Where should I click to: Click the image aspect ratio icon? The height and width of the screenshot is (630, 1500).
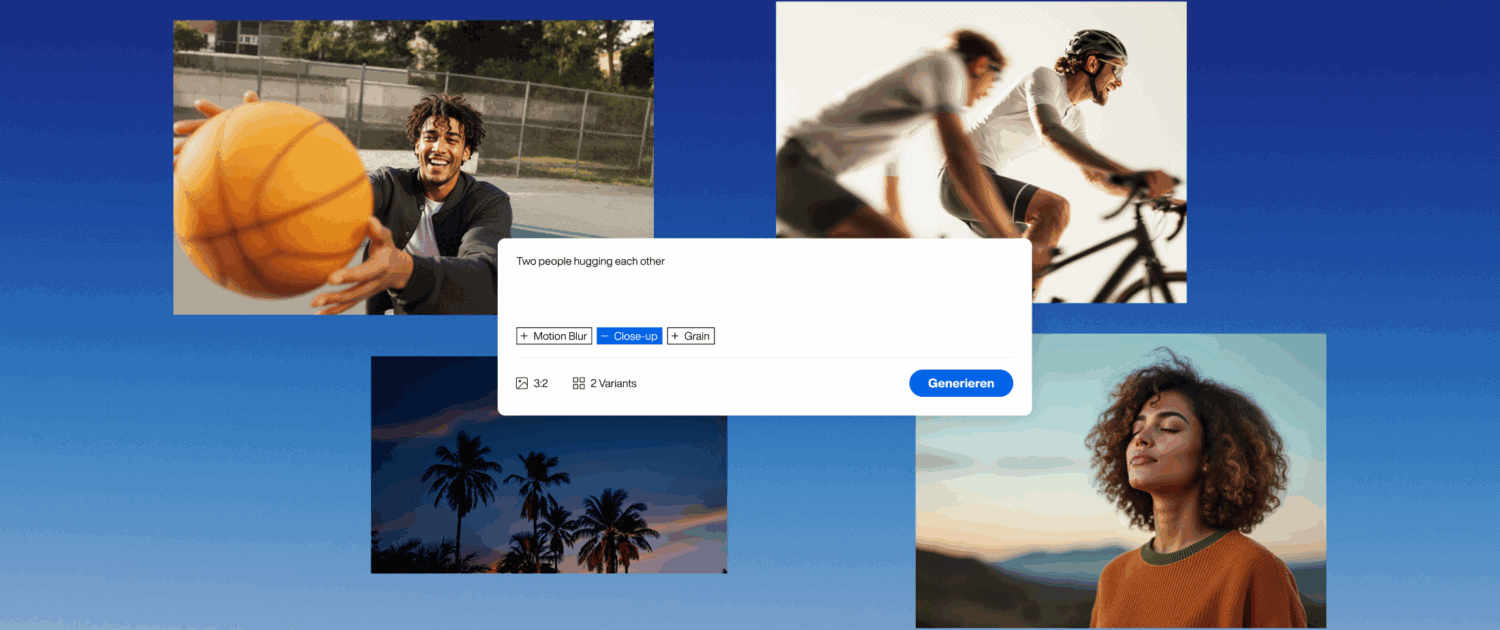point(522,383)
